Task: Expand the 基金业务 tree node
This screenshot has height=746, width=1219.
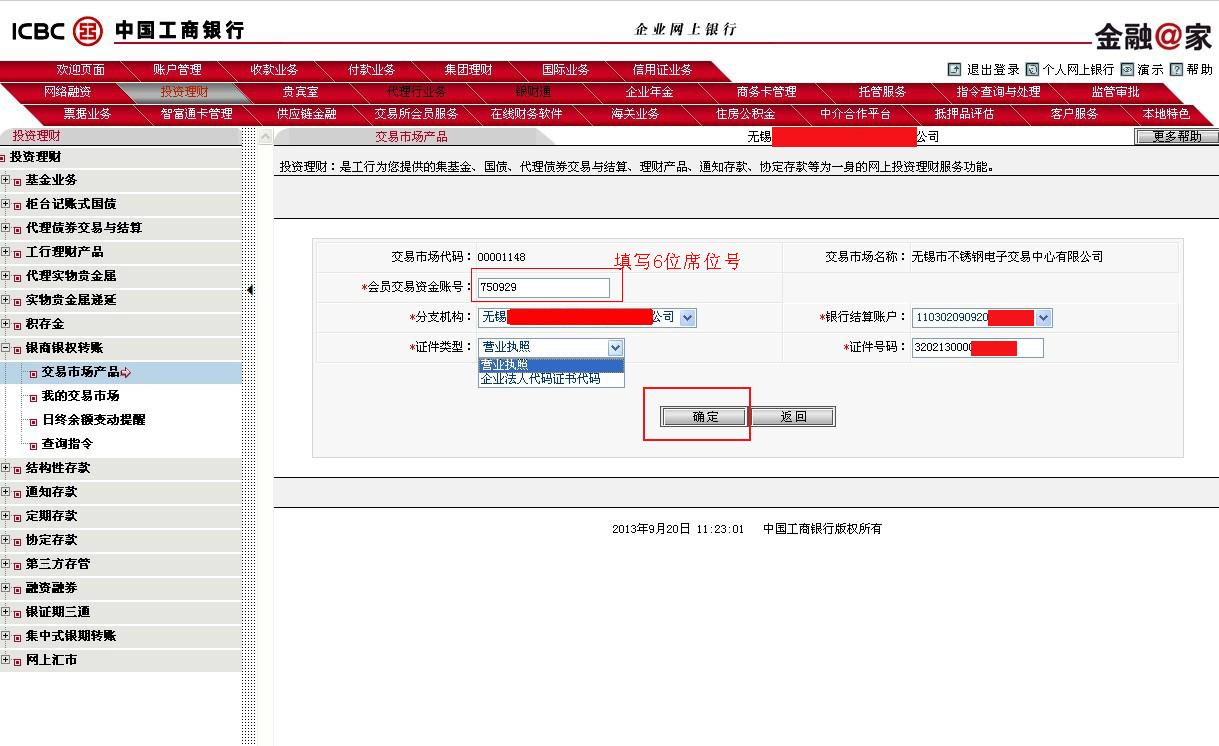Action: [x=6, y=180]
